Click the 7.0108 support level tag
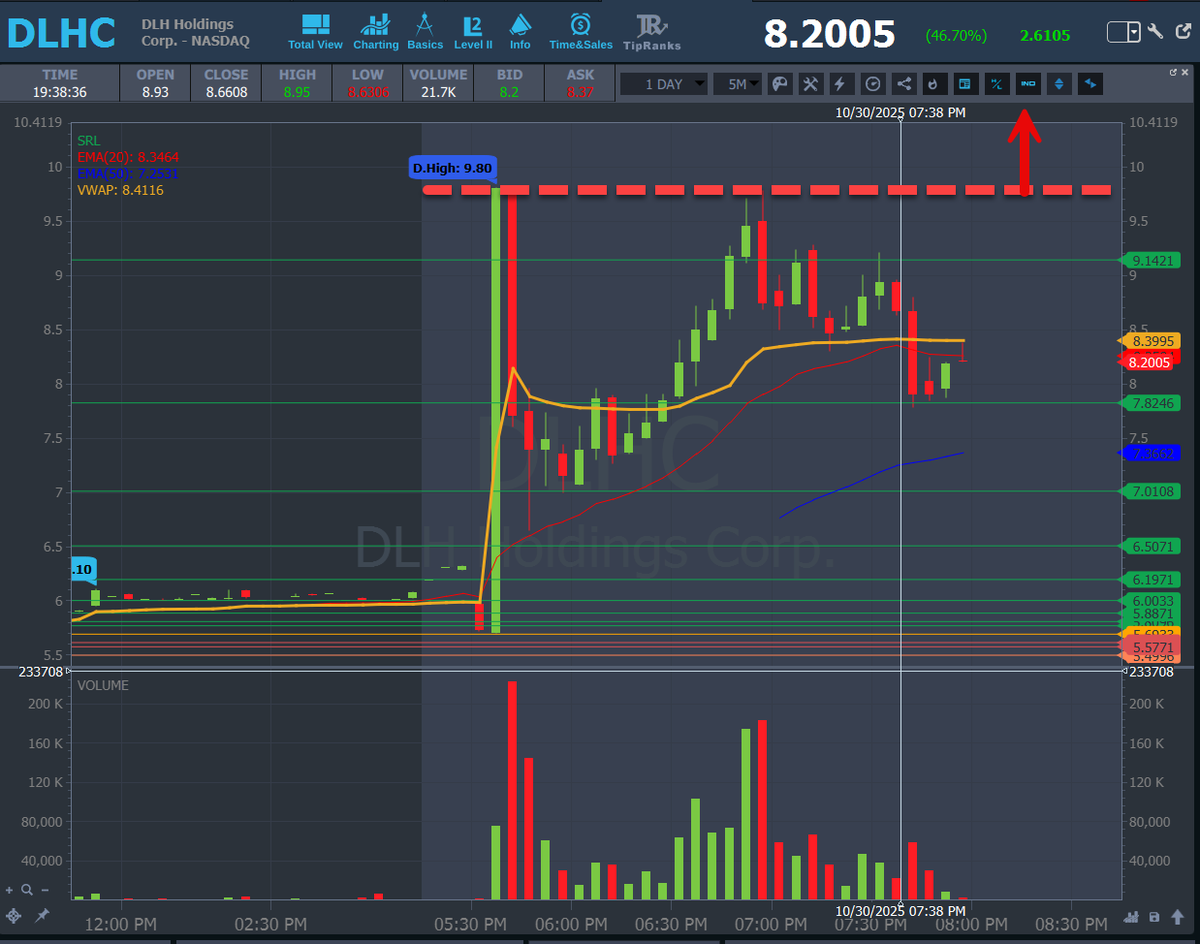Image resolution: width=1200 pixels, height=944 pixels. tap(1152, 491)
